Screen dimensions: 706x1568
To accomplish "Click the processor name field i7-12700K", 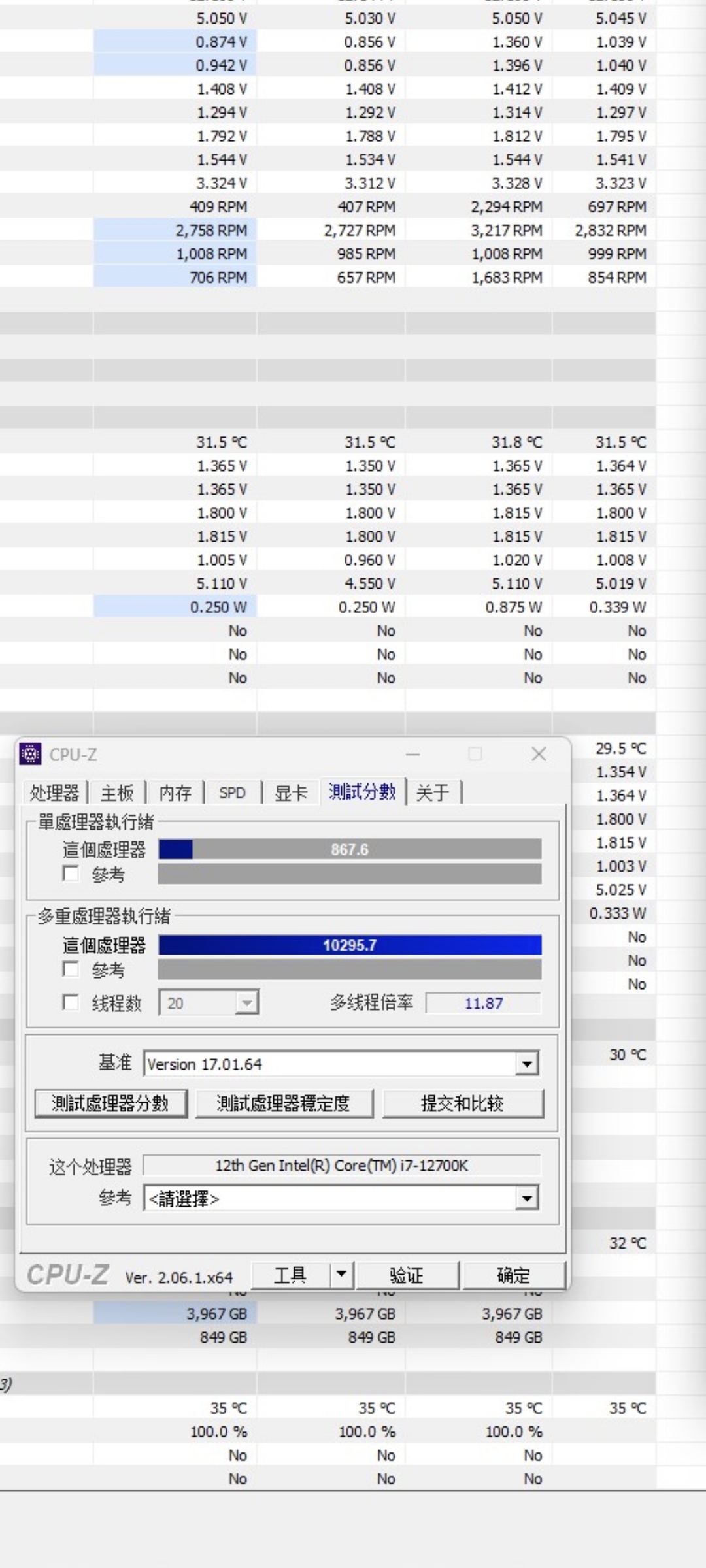I will (x=342, y=1166).
